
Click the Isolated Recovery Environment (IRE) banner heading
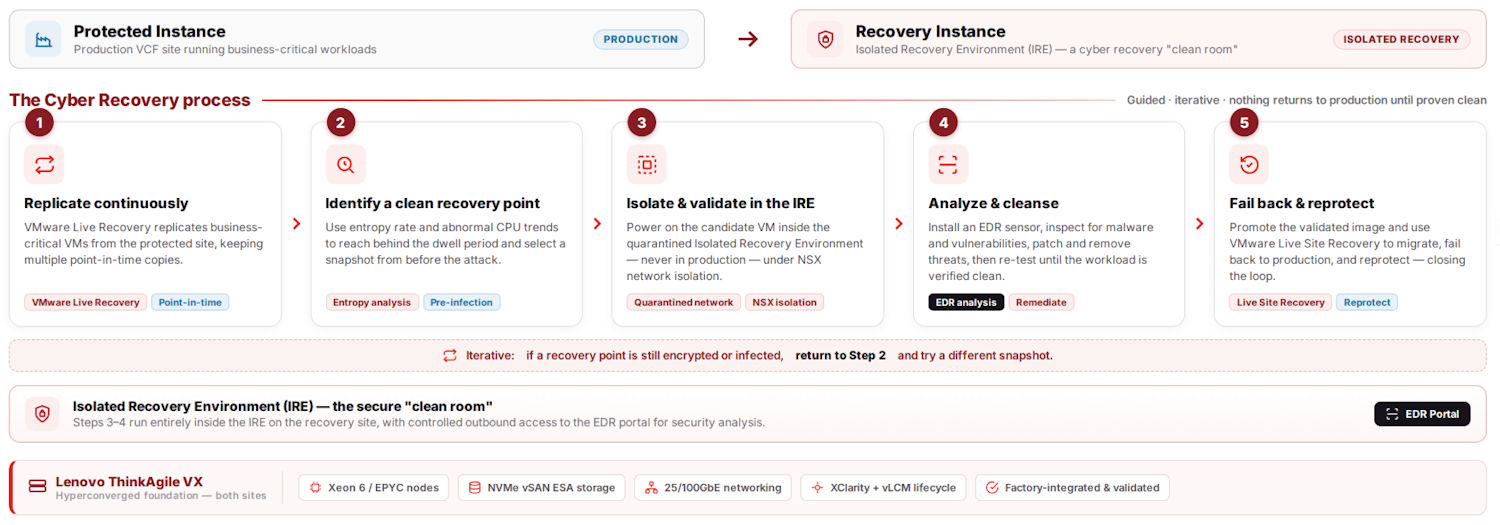pyautogui.click(x=283, y=406)
